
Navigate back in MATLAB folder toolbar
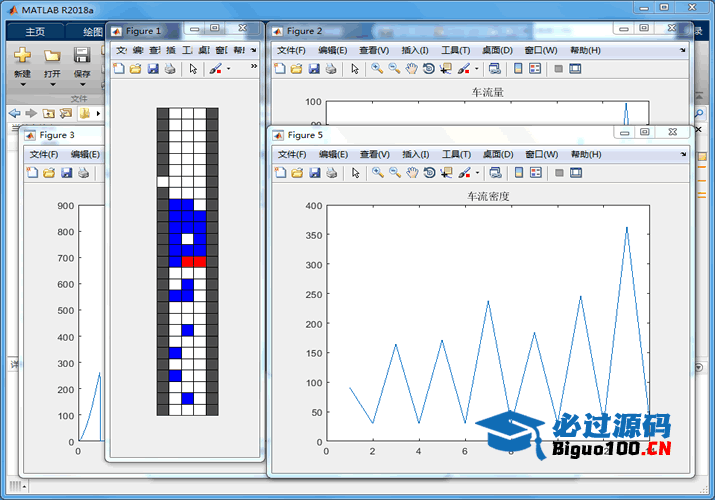point(15,113)
